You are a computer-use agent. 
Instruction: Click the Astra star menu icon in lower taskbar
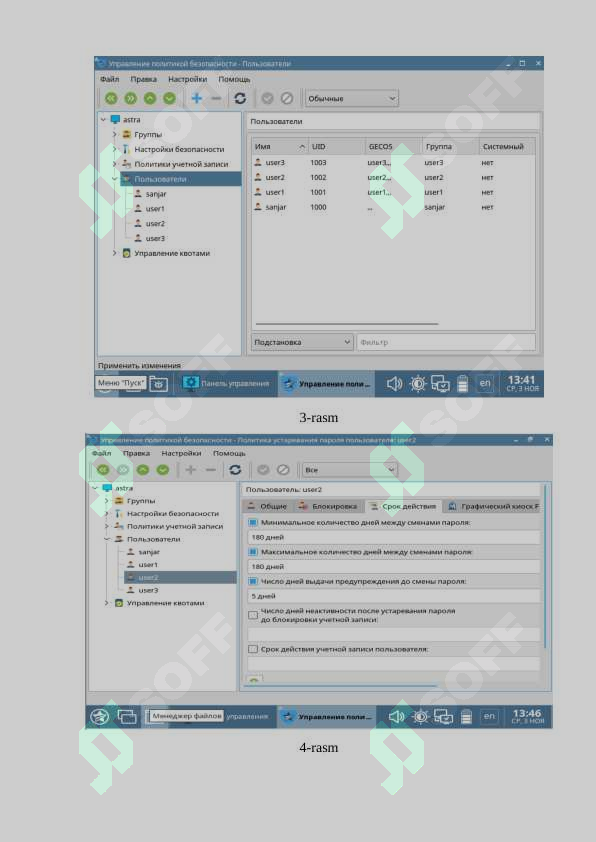click(x=99, y=716)
